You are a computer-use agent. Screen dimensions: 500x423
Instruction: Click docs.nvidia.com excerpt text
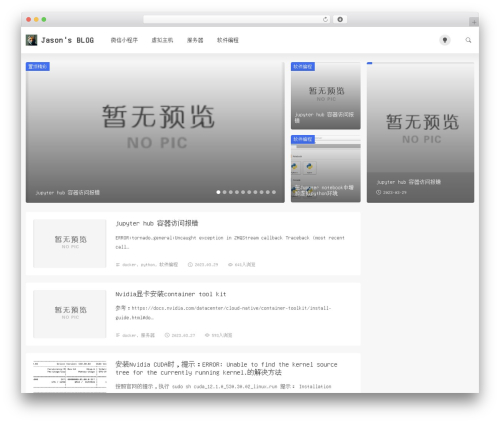223,313
